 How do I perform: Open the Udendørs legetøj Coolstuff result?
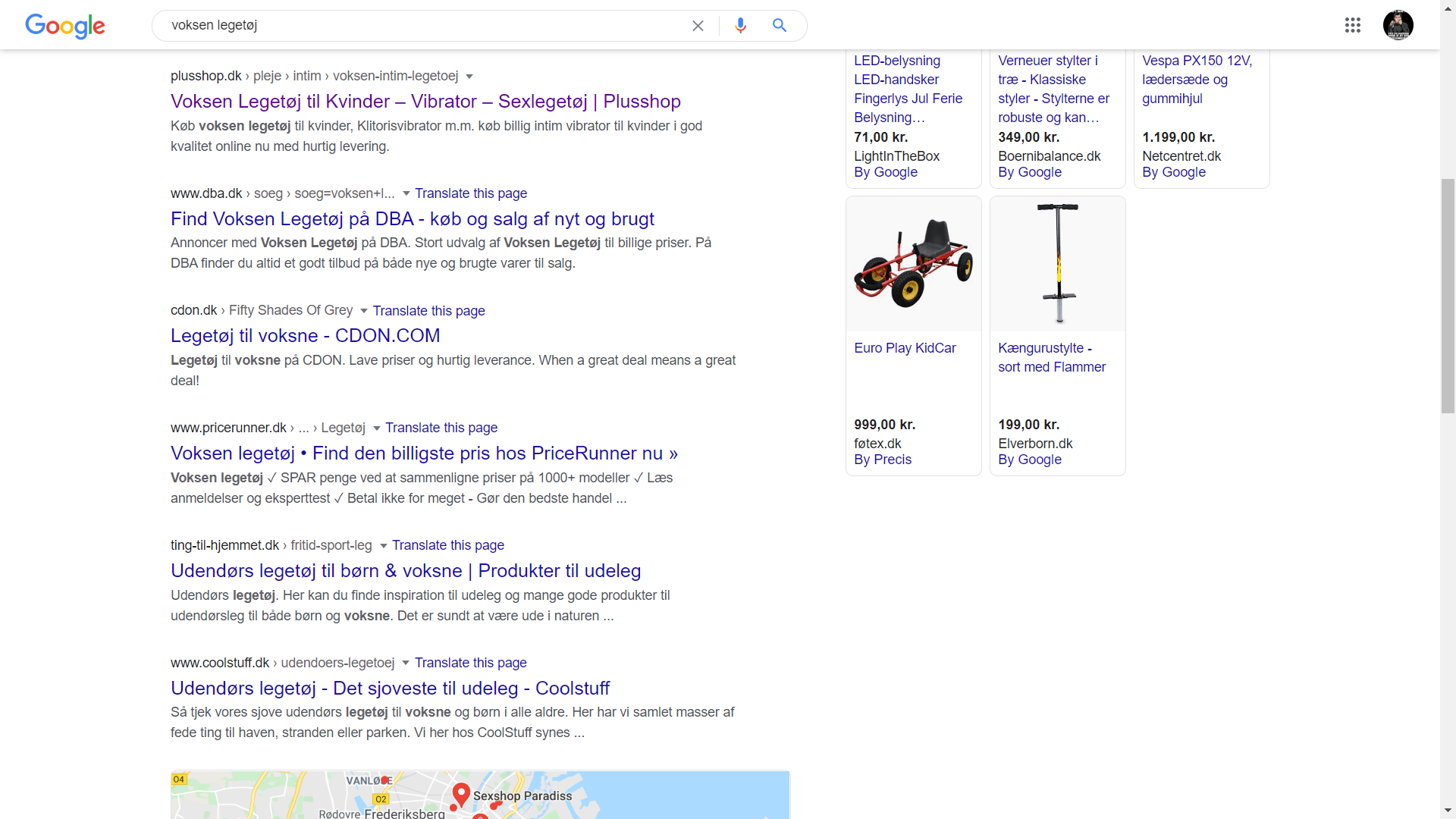[x=390, y=689]
